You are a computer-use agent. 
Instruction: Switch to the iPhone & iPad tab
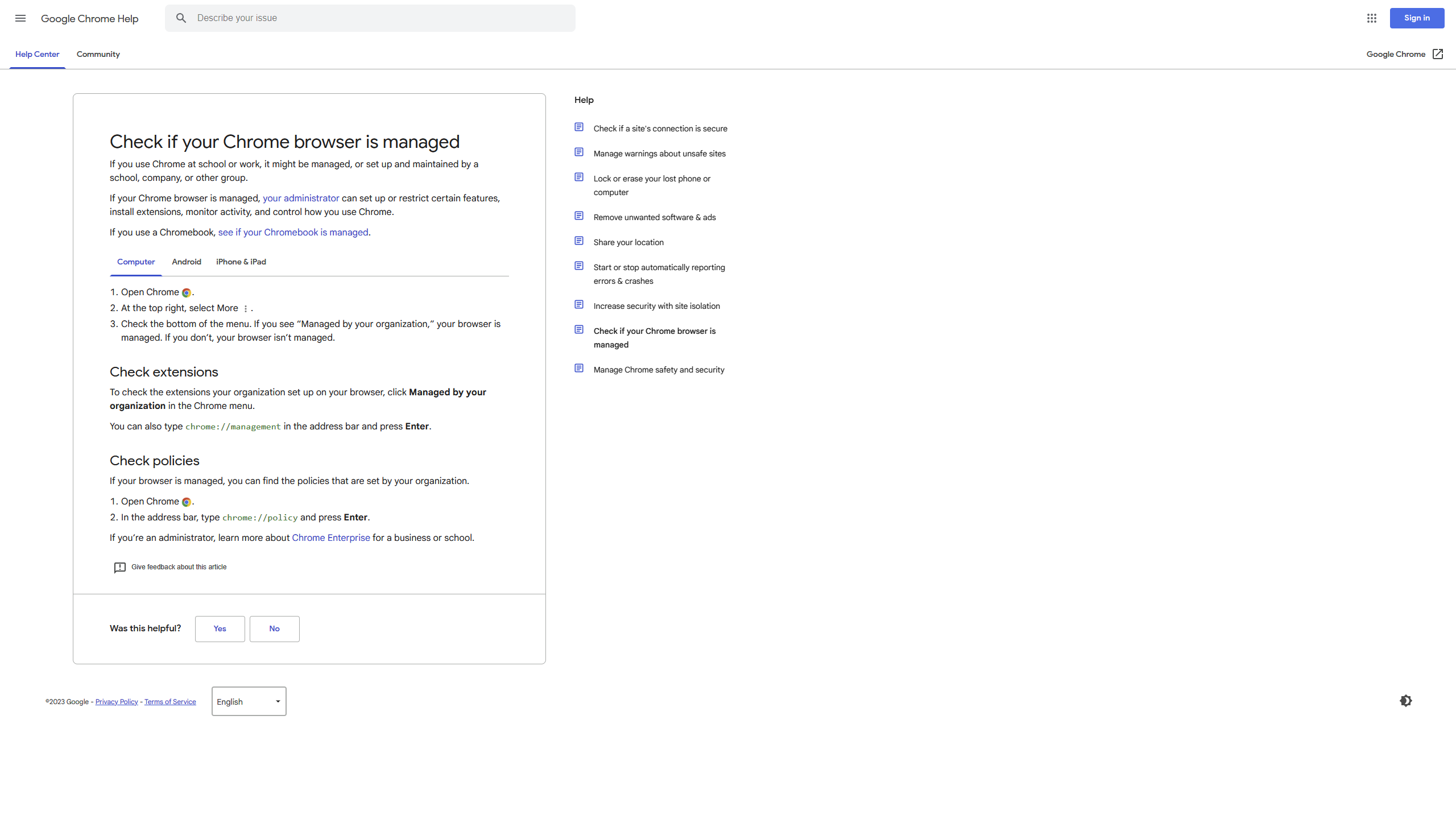241,262
